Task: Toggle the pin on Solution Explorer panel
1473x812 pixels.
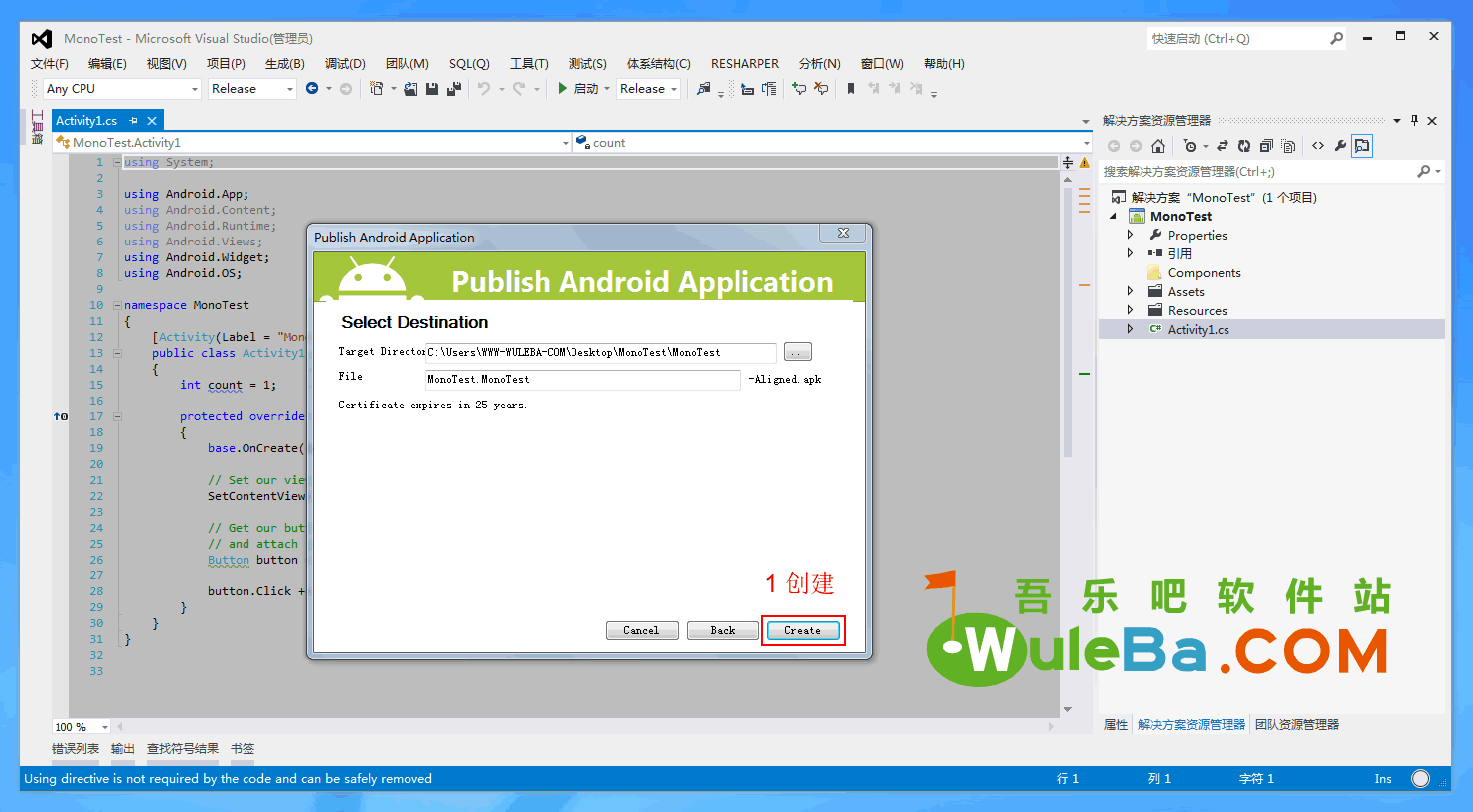Action: click(1414, 121)
